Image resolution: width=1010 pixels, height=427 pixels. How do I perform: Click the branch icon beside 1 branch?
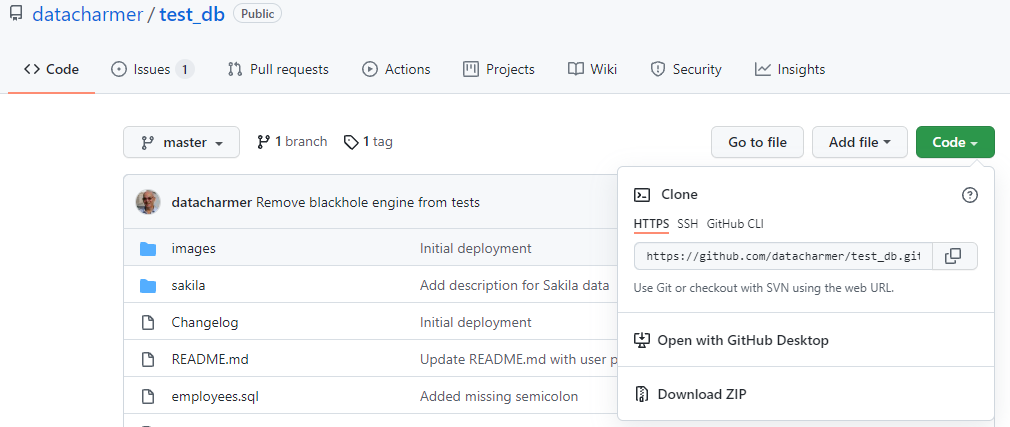point(264,142)
